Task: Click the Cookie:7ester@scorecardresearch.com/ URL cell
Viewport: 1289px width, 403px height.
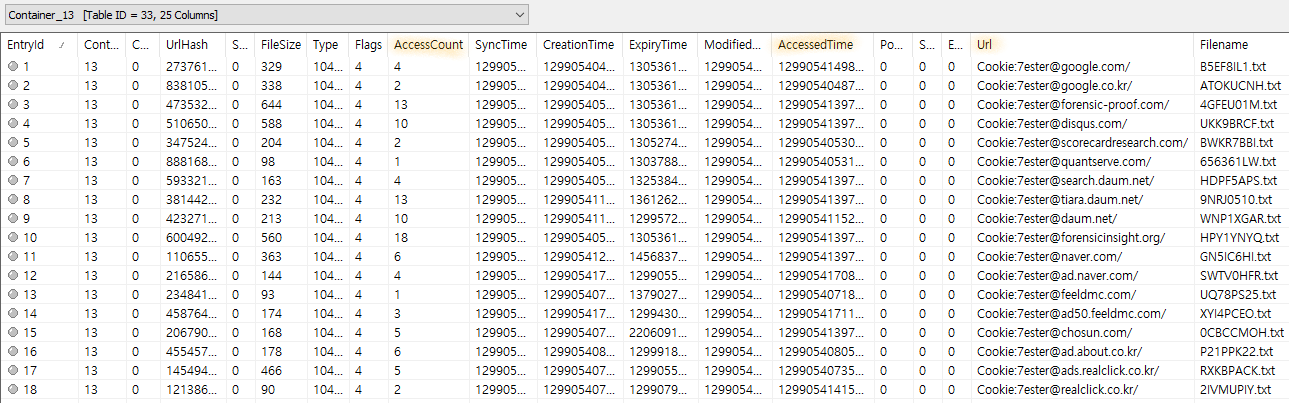Action: [1081, 142]
